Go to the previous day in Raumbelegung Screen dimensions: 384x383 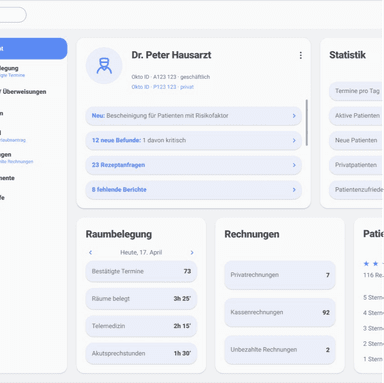click(90, 252)
